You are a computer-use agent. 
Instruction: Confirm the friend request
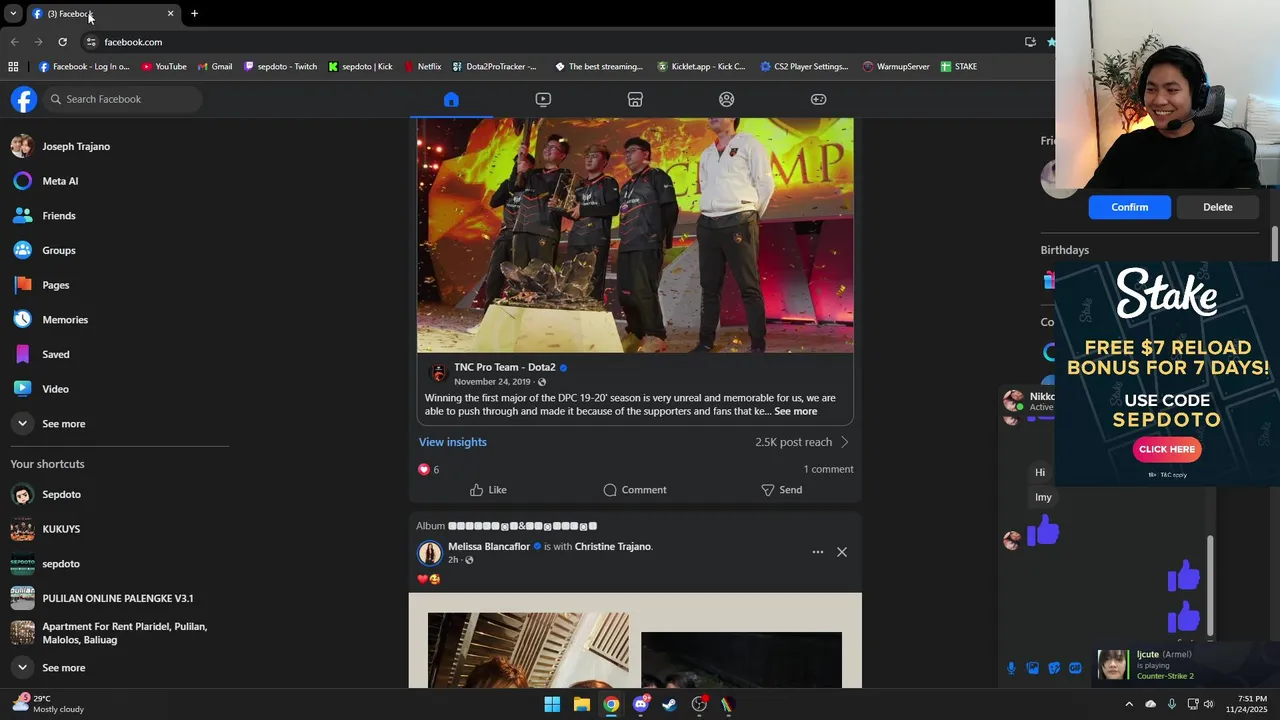pos(1129,207)
